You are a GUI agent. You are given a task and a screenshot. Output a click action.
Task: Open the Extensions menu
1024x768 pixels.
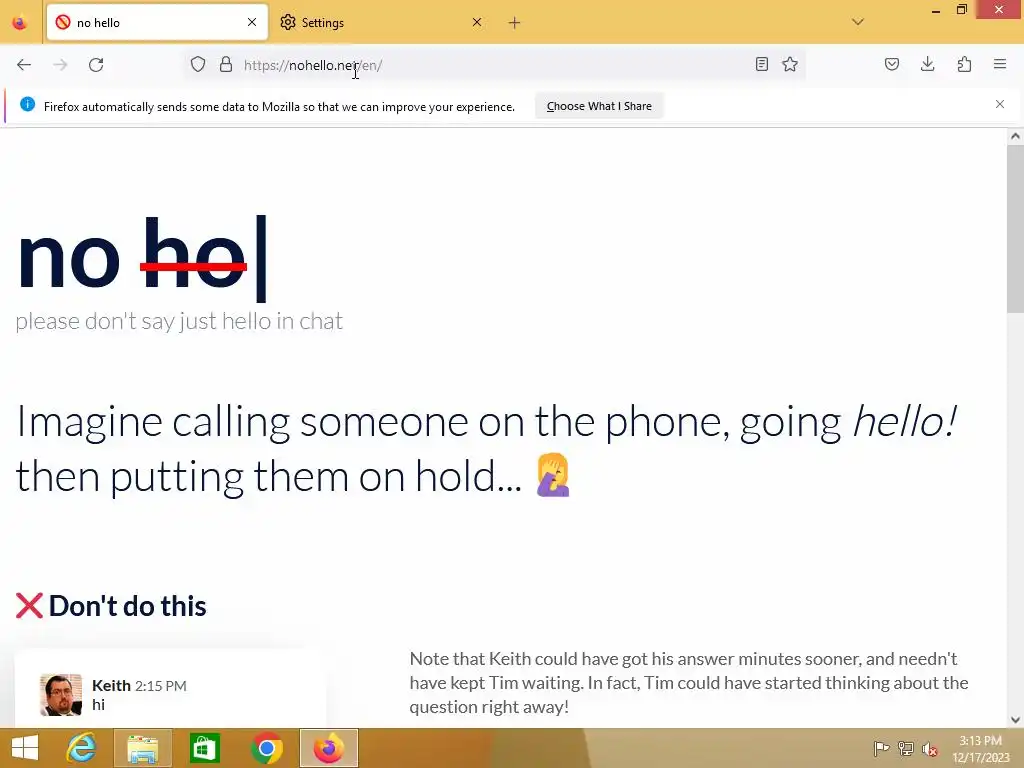(x=964, y=64)
